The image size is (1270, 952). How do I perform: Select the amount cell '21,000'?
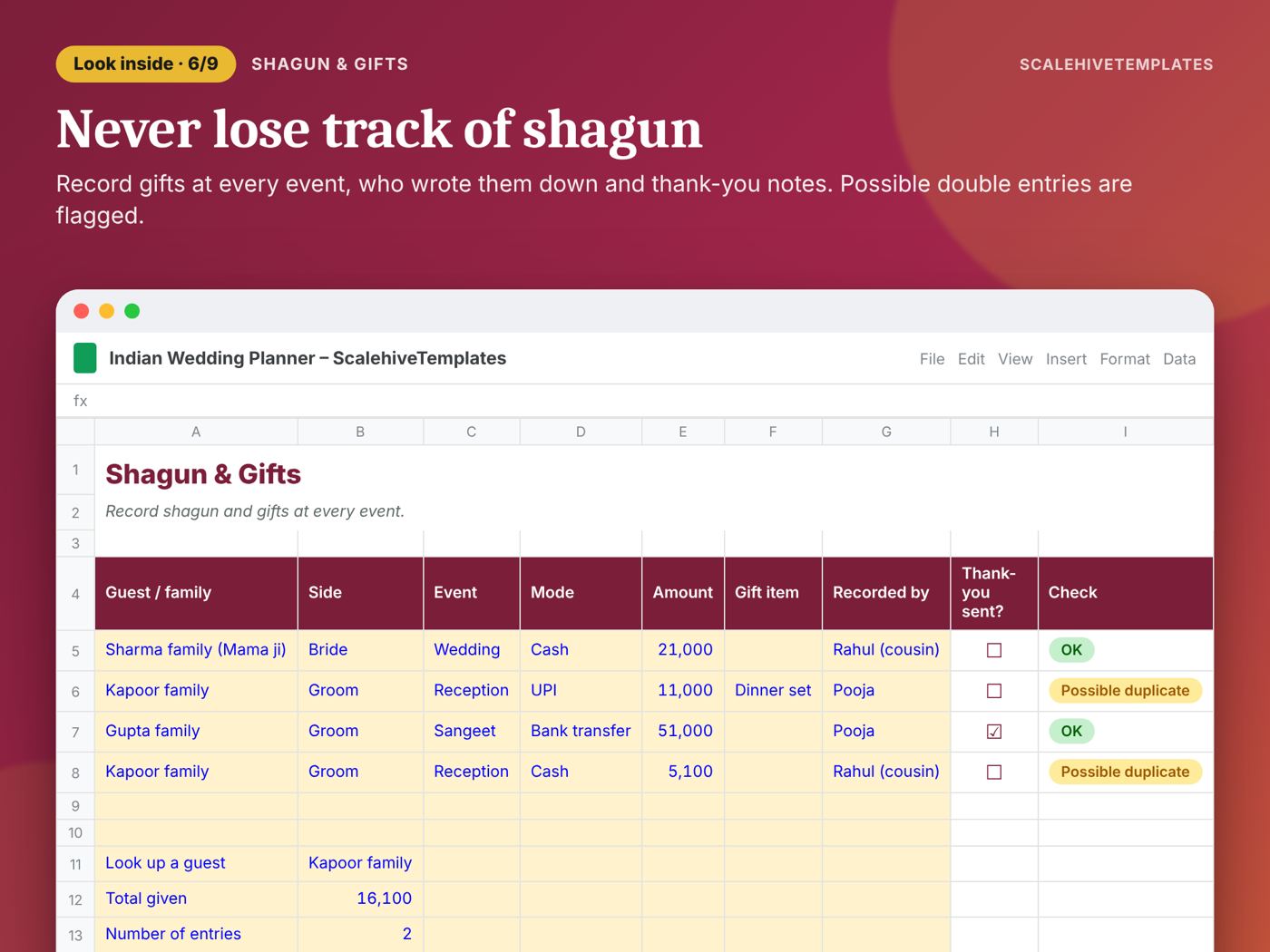click(683, 650)
